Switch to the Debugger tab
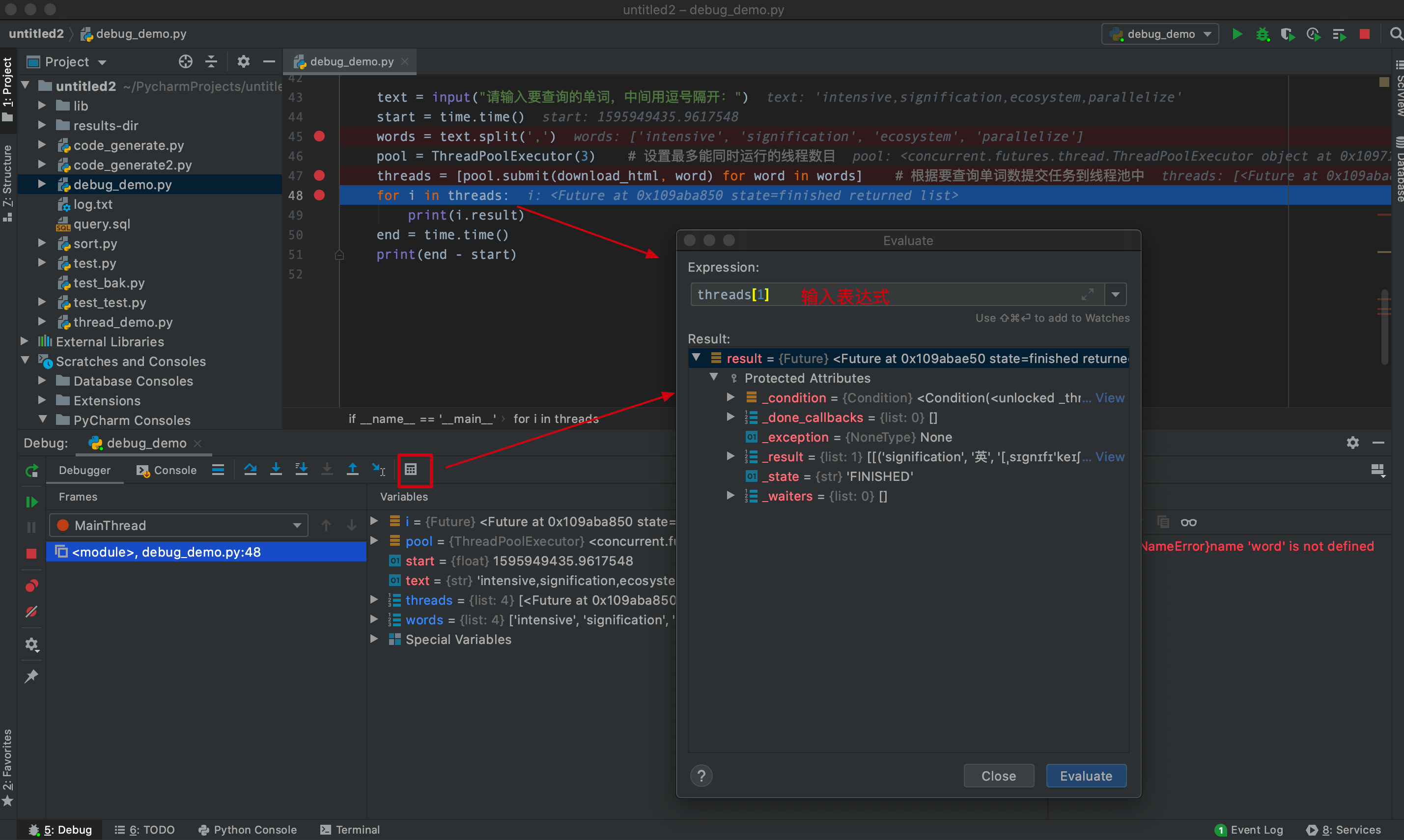Image resolution: width=1404 pixels, height=840 pixels. 85,471
